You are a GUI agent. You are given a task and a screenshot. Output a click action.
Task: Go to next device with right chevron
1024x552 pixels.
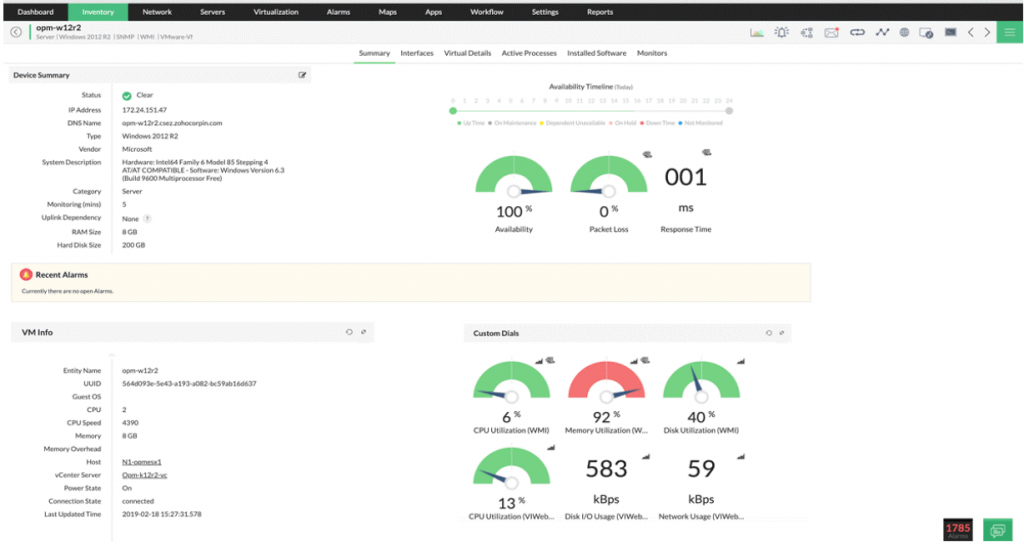(987, 32)
